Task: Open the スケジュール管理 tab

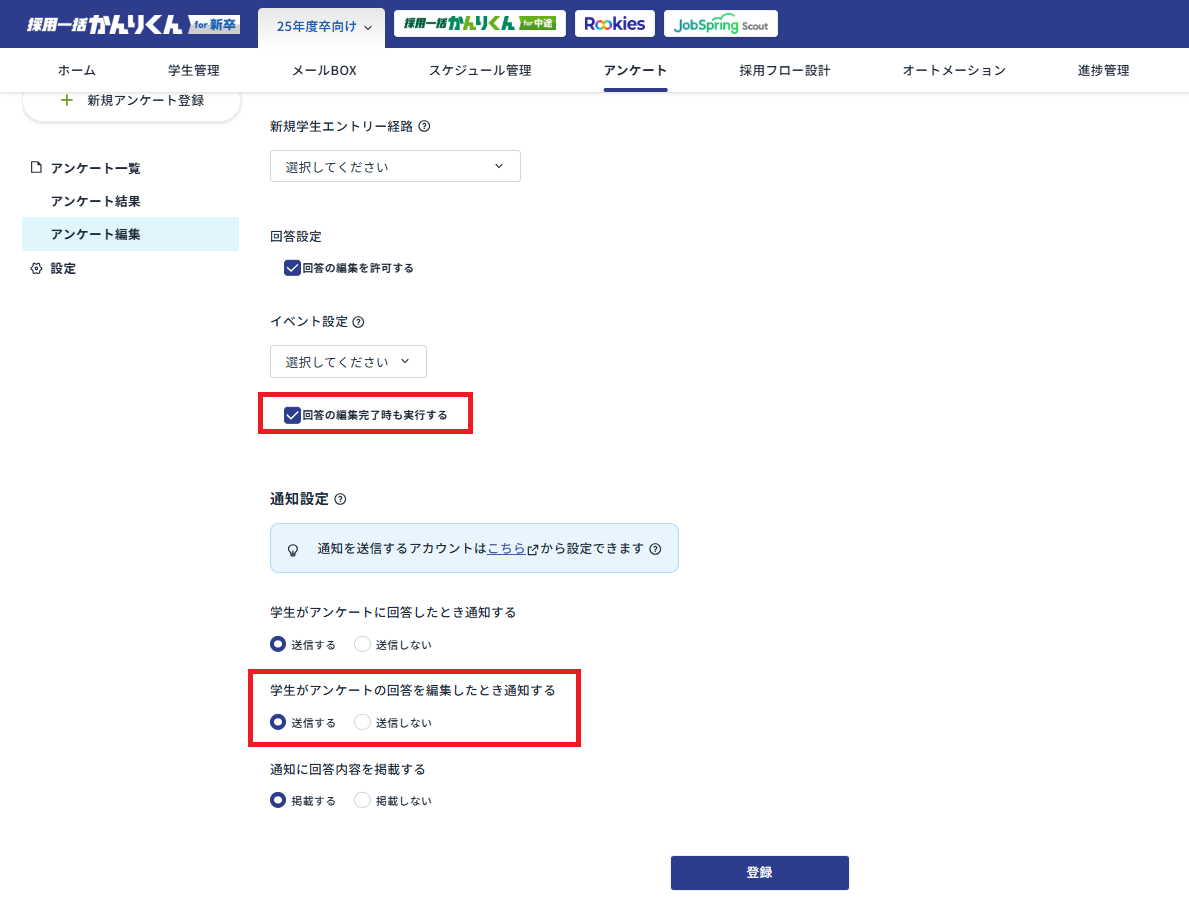Action: click(479, 70)
